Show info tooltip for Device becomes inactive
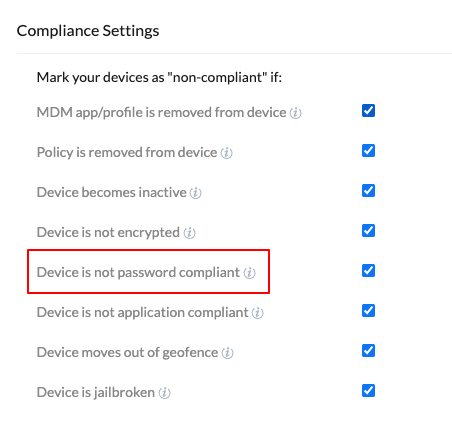Screen dimensions: 452x429 point(195,193)
